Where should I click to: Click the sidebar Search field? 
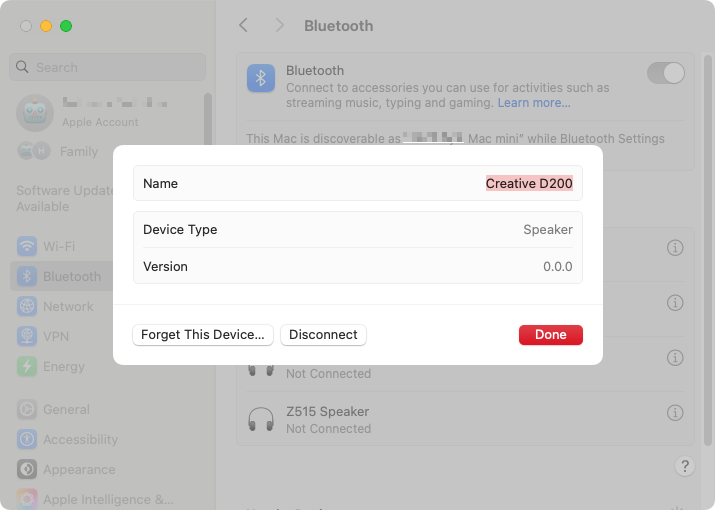point(108,67)
